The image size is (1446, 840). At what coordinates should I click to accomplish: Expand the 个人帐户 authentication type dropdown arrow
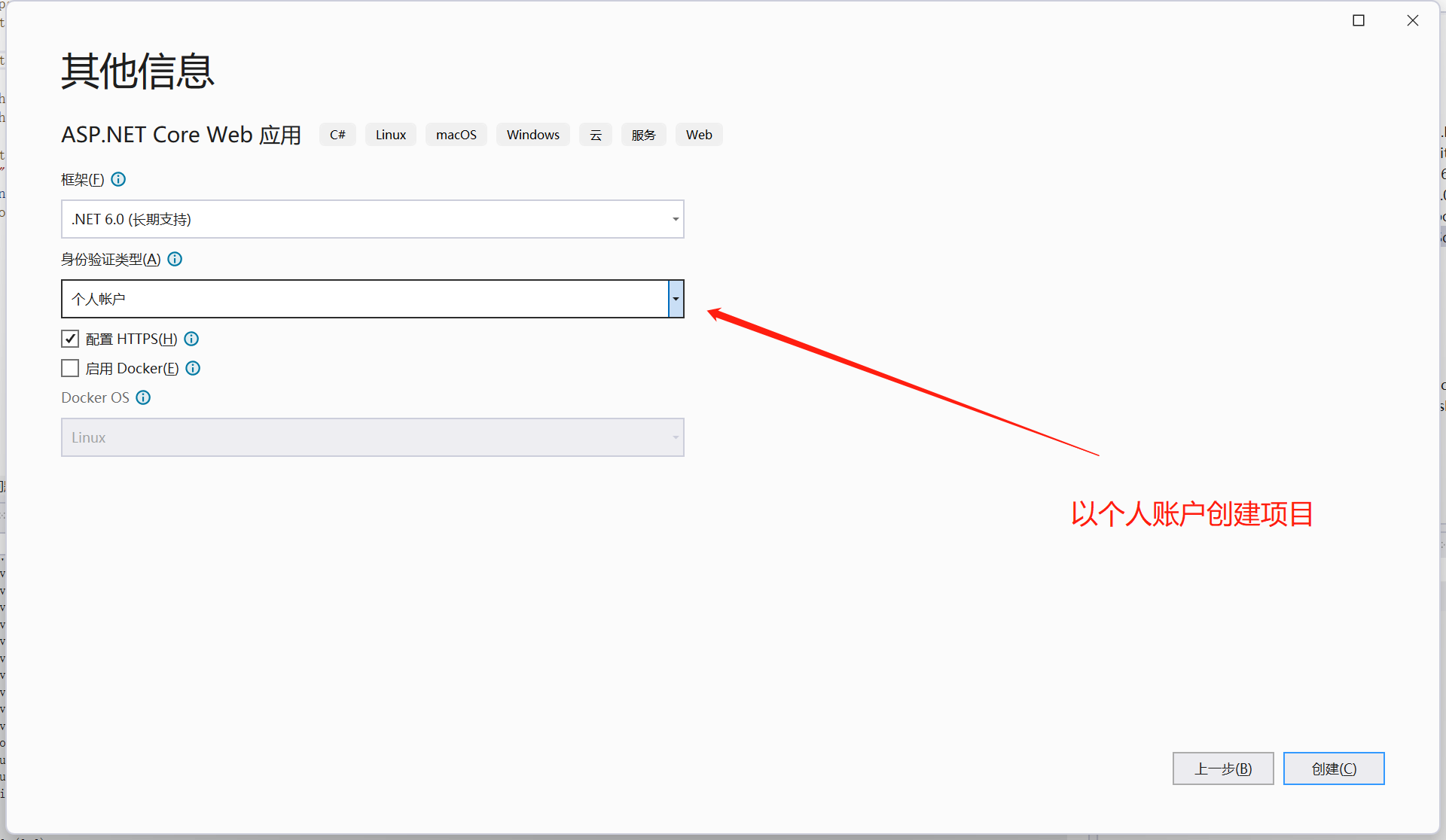[x=676, y=299]
